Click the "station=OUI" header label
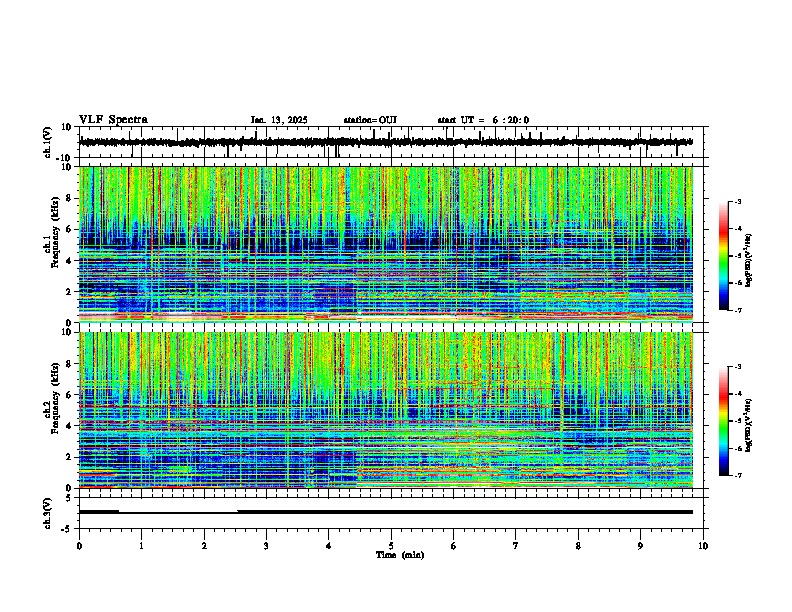 370,120
